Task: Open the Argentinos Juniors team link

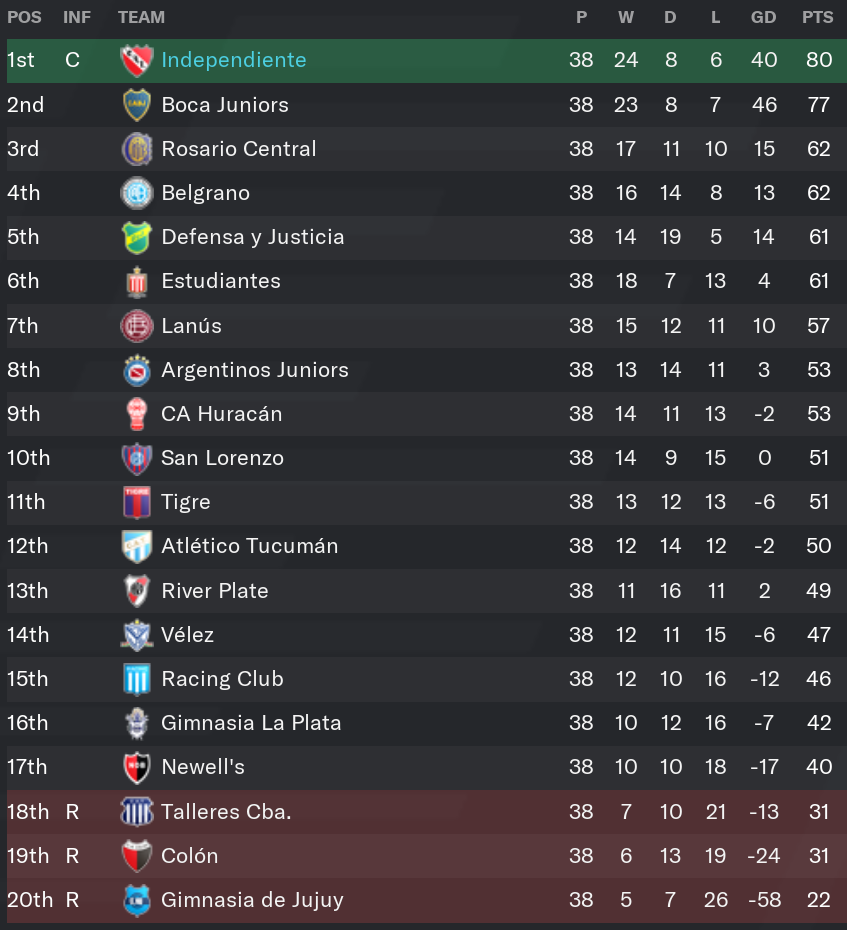Action: click(x=255, y=370)
